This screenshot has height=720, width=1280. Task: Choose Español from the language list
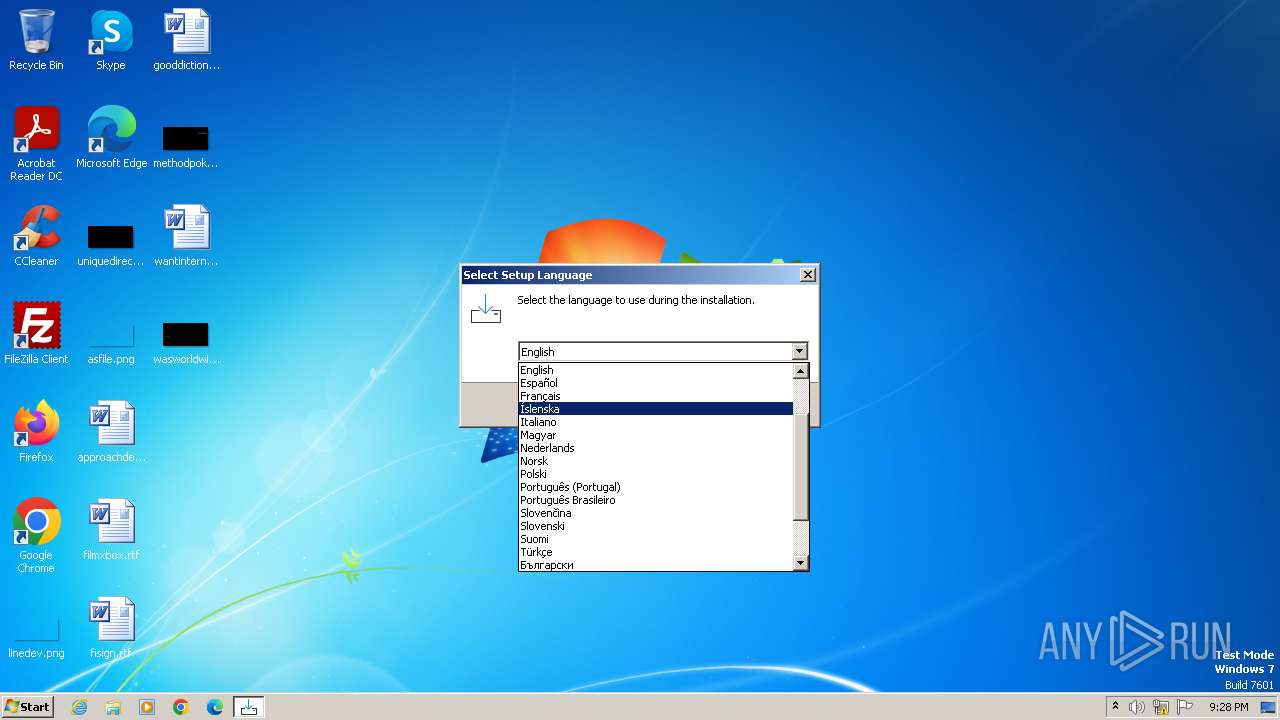coord(655,383)
